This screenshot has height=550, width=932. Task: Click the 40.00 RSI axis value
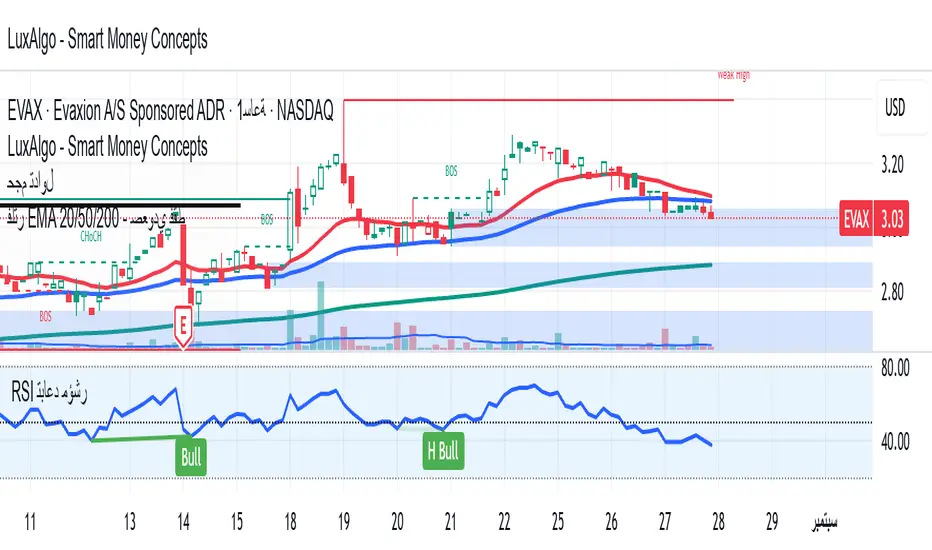(895, 441)
